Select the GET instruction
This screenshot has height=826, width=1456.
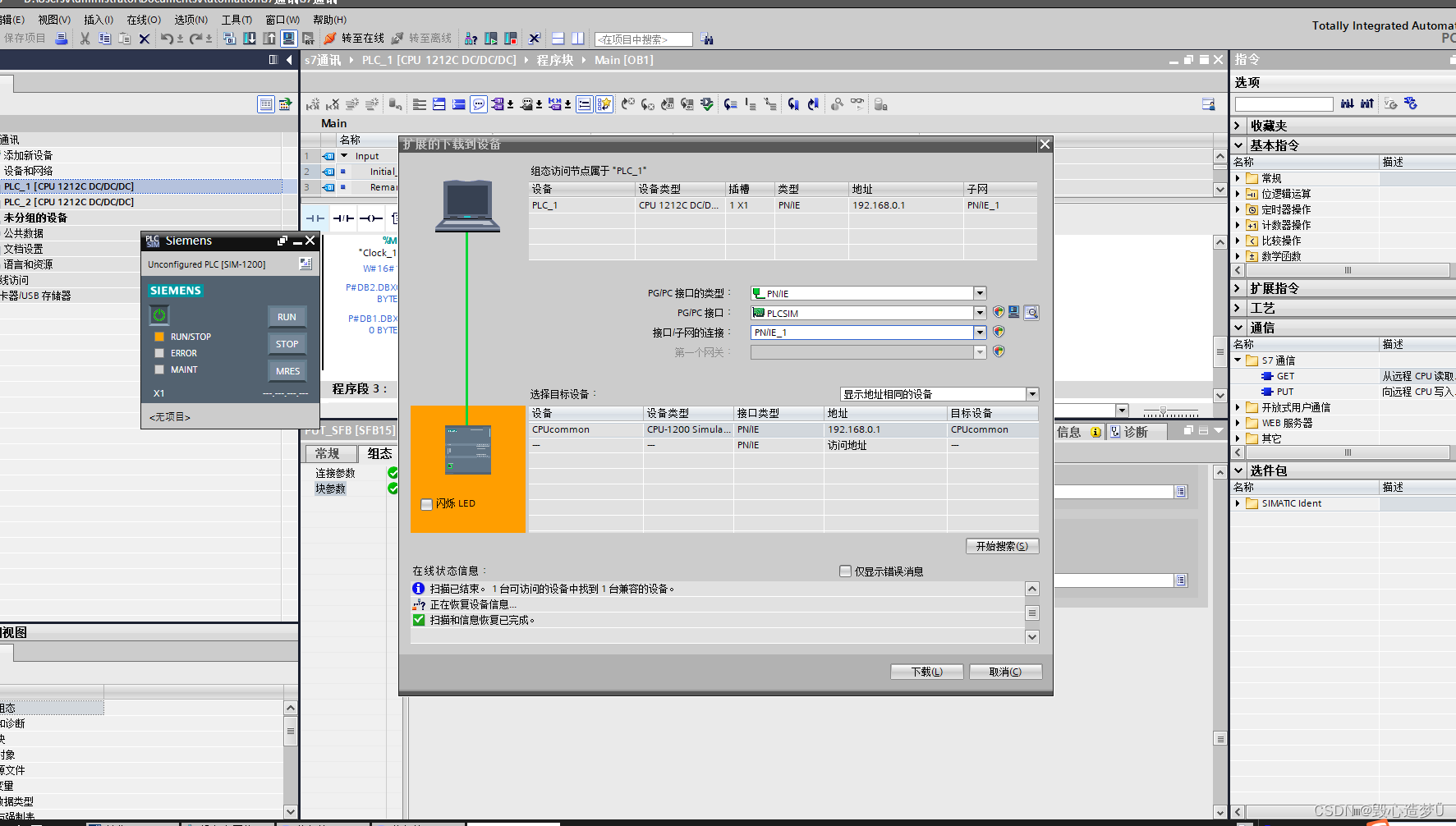pos(1285,376)
